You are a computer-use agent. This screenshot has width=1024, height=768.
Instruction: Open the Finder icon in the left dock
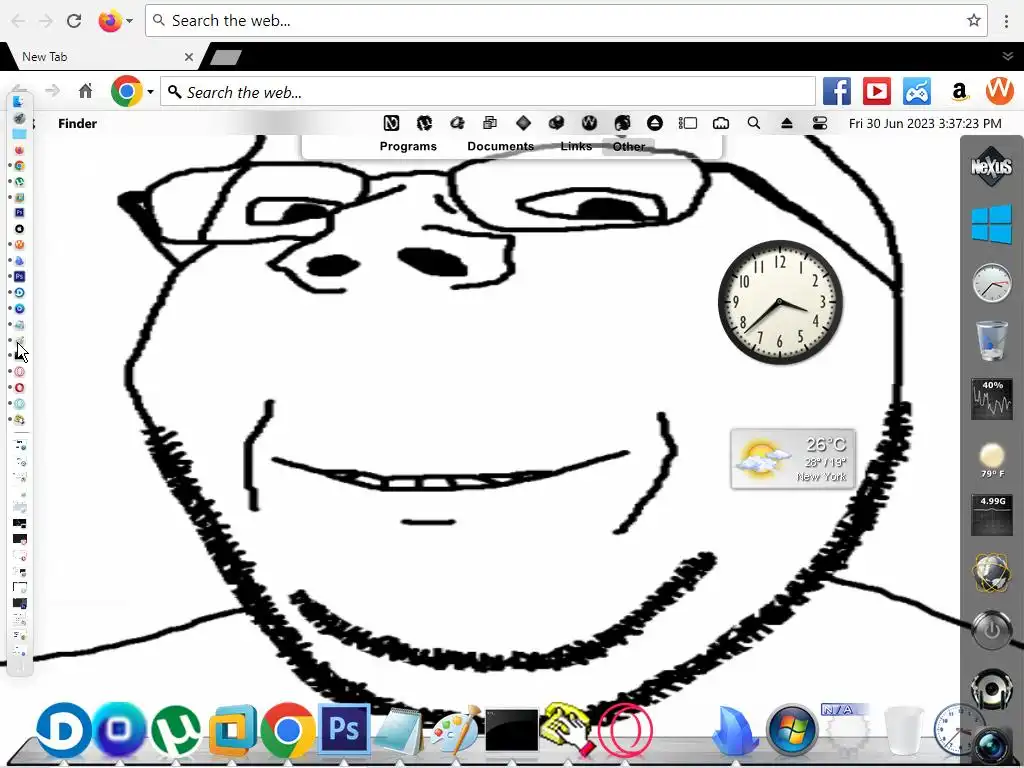[18, 101]
